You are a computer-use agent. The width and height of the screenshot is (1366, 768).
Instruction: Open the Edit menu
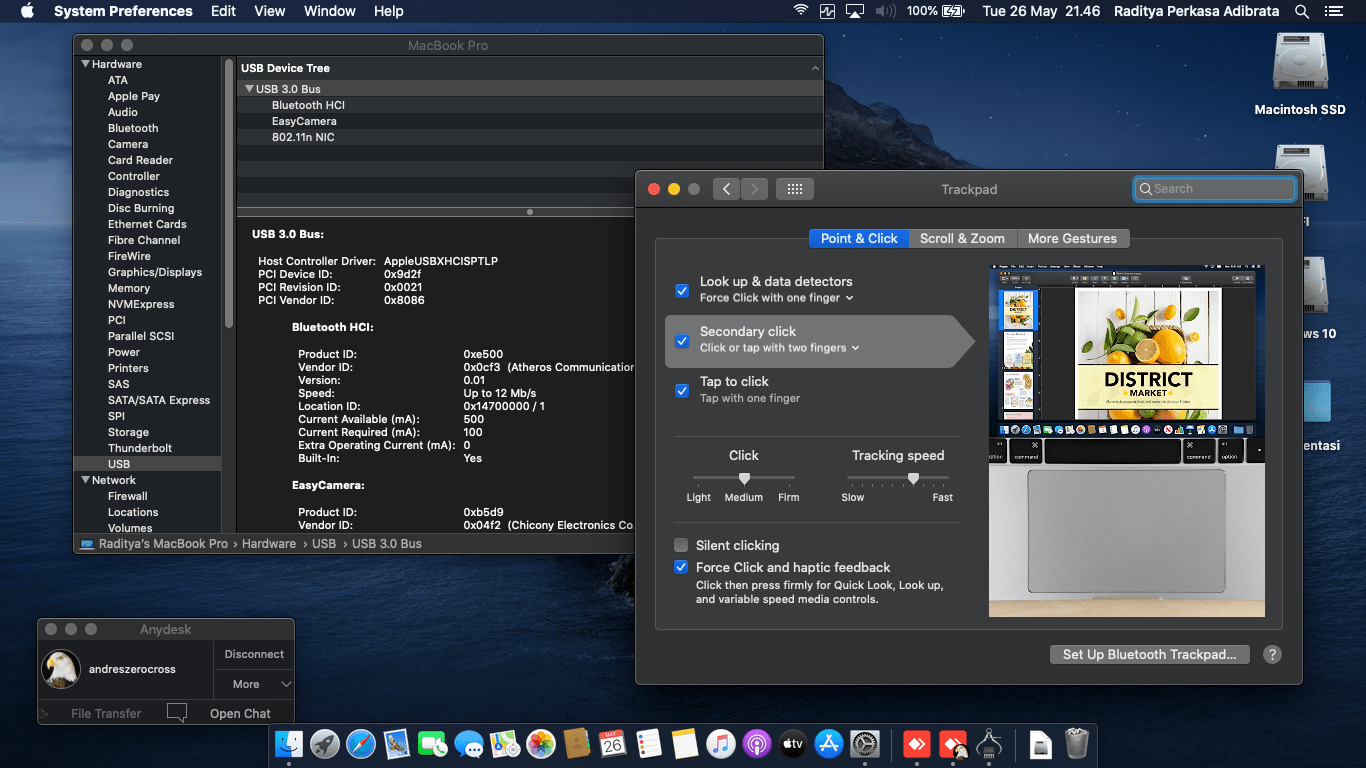click(223, 11)
